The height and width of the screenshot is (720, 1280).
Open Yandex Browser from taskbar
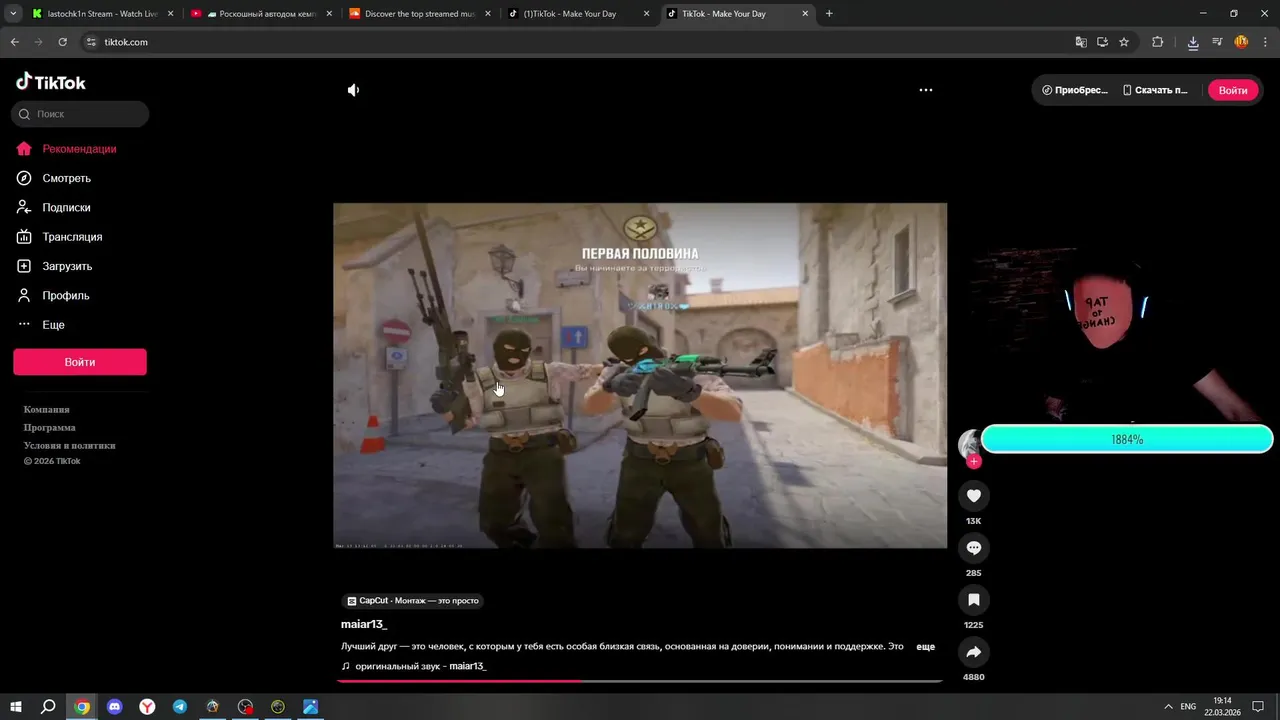pyautogui.click(x=147, y=707)
